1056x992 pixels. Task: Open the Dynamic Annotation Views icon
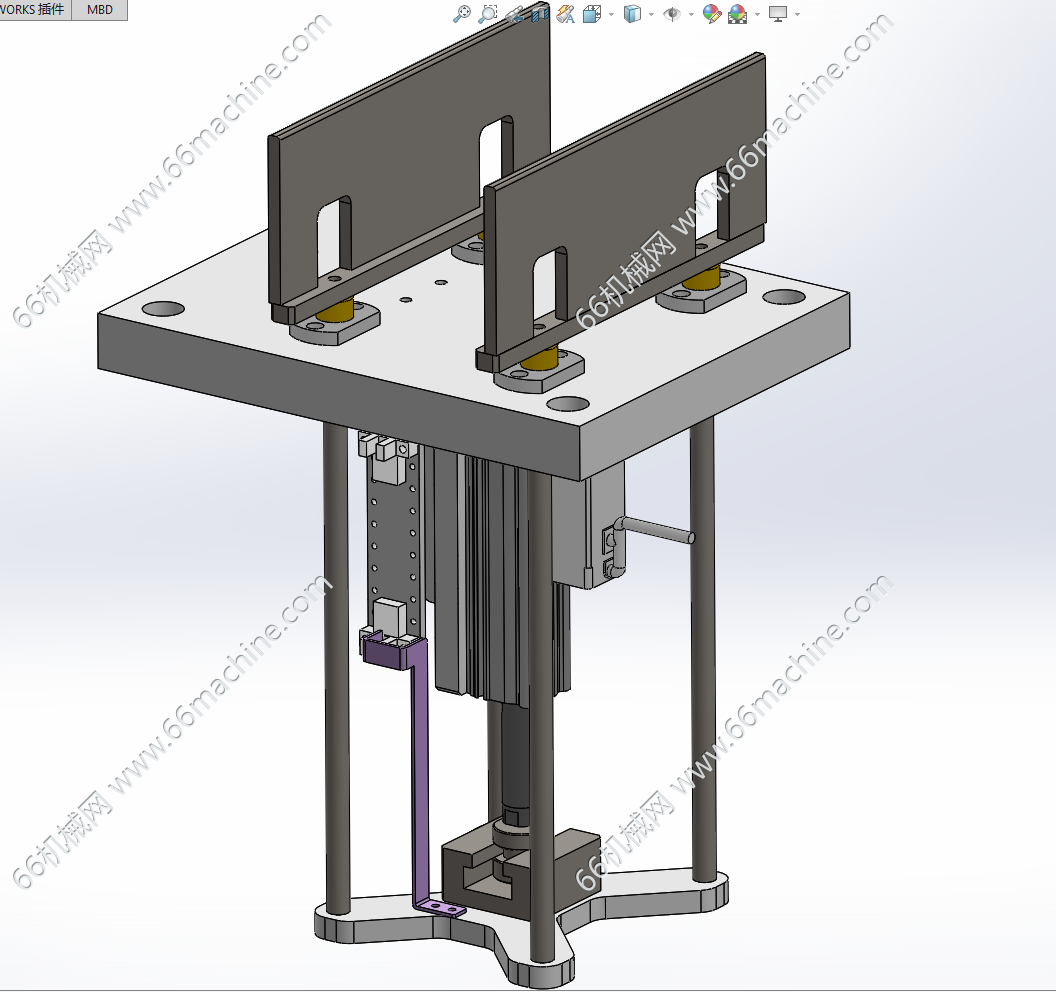(566, 13)
